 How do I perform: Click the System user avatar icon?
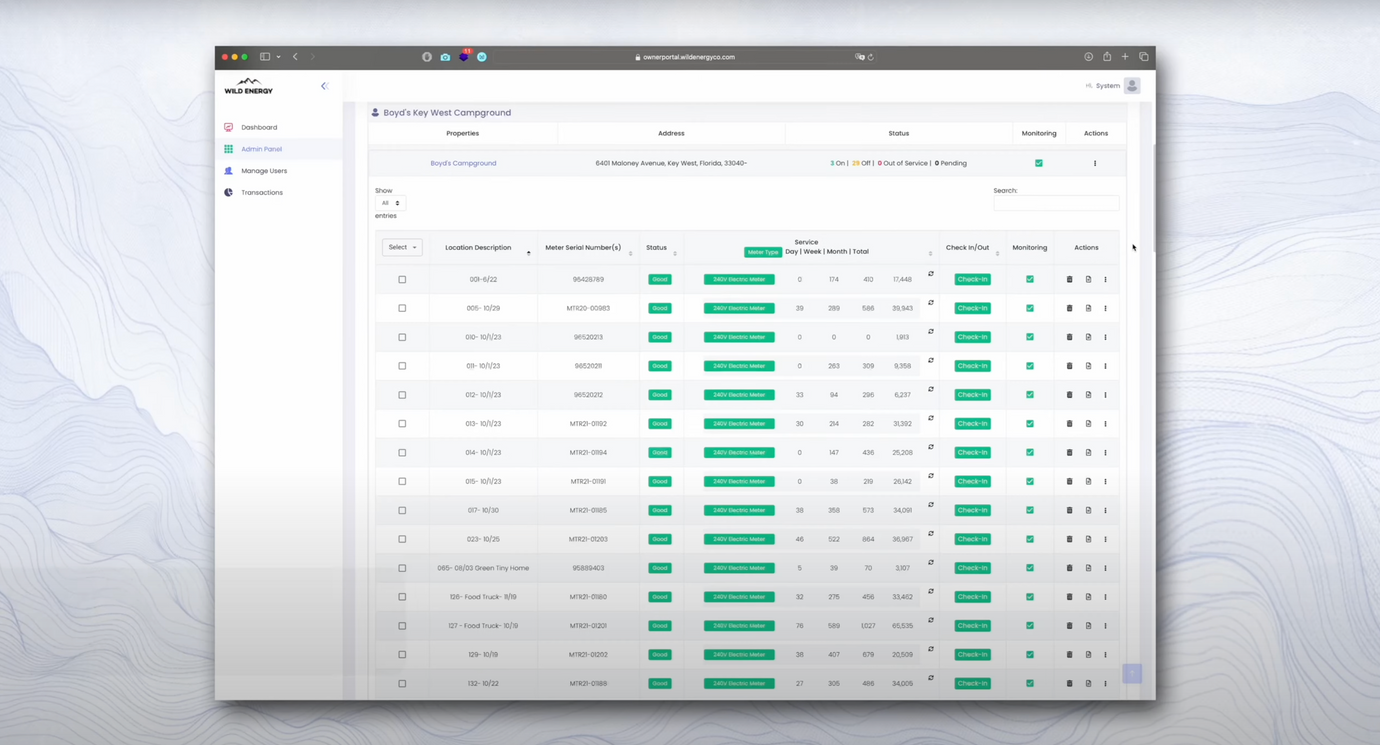click(x=1132, y=86)
